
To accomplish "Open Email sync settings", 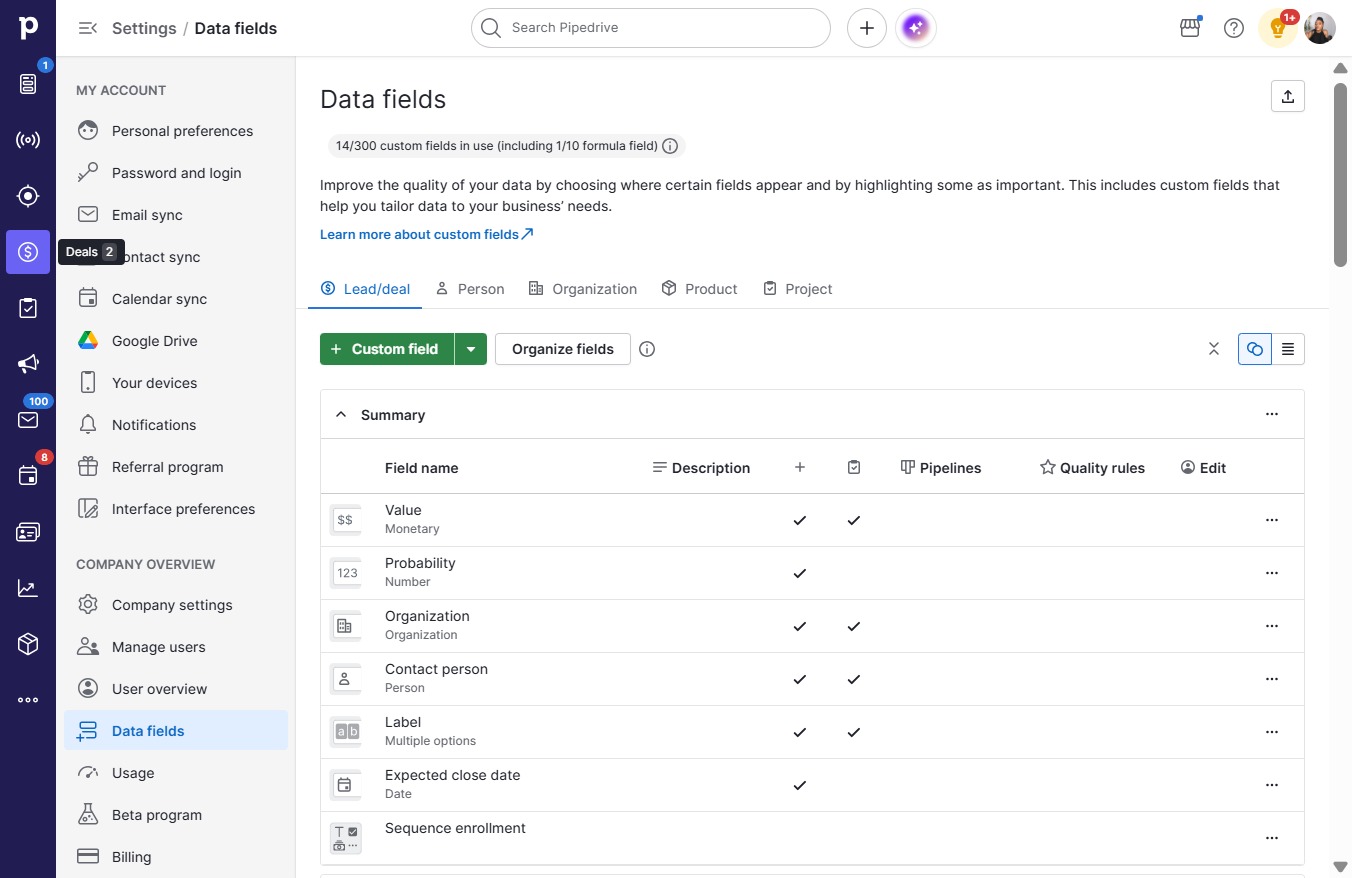I will pyautogui.click(x=176, y=215).
